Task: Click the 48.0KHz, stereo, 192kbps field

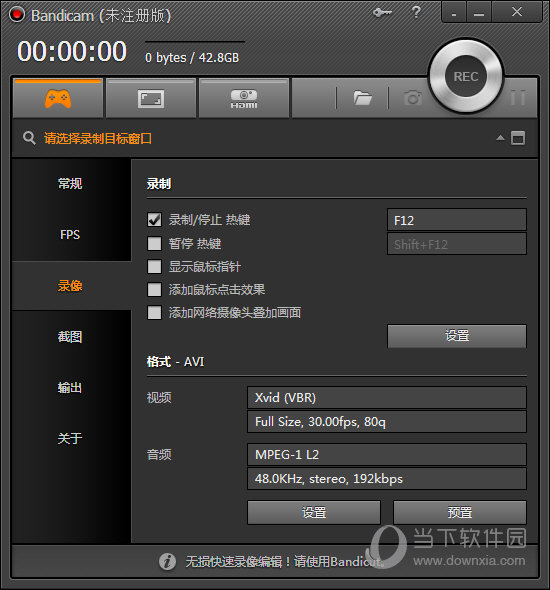Action: 387,479
